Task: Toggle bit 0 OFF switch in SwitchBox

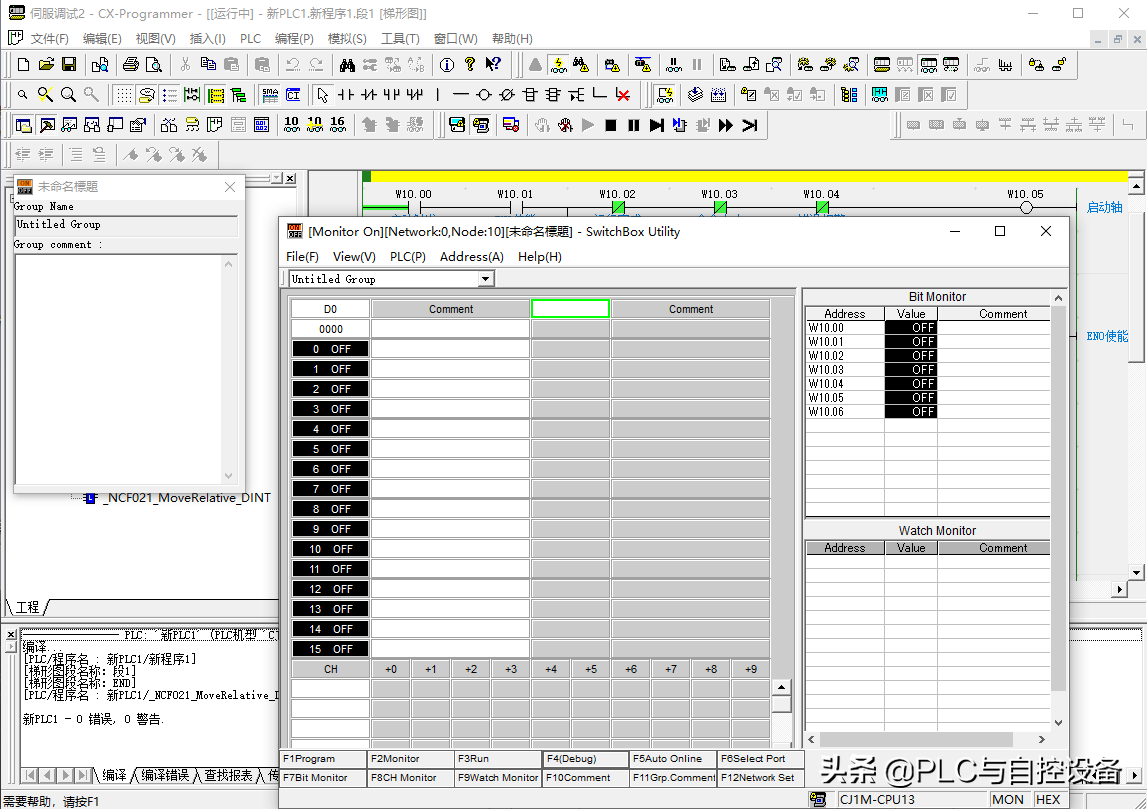Action: [331, 349]
